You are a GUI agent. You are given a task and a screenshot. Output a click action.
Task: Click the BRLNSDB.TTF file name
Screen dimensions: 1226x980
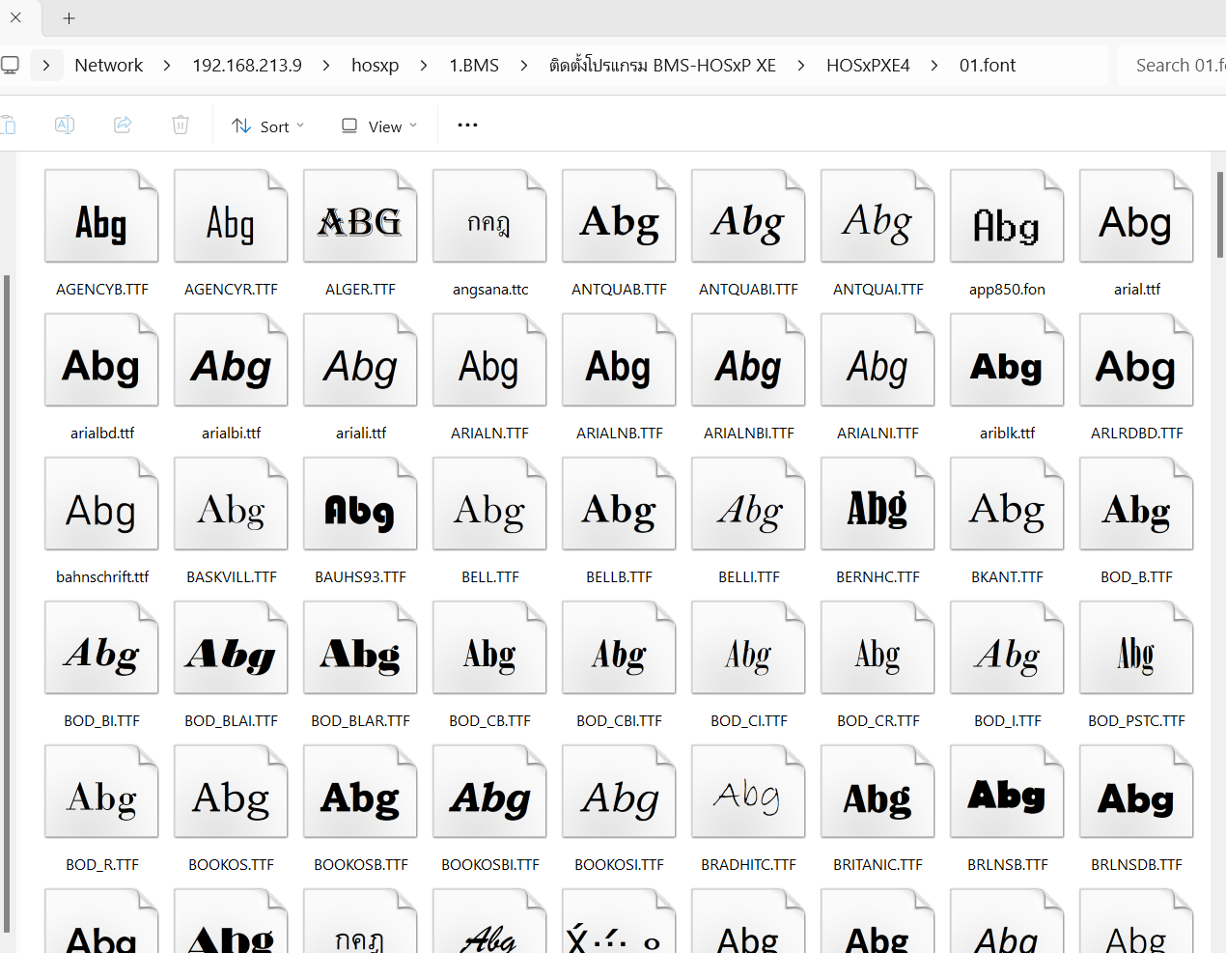1136,864
